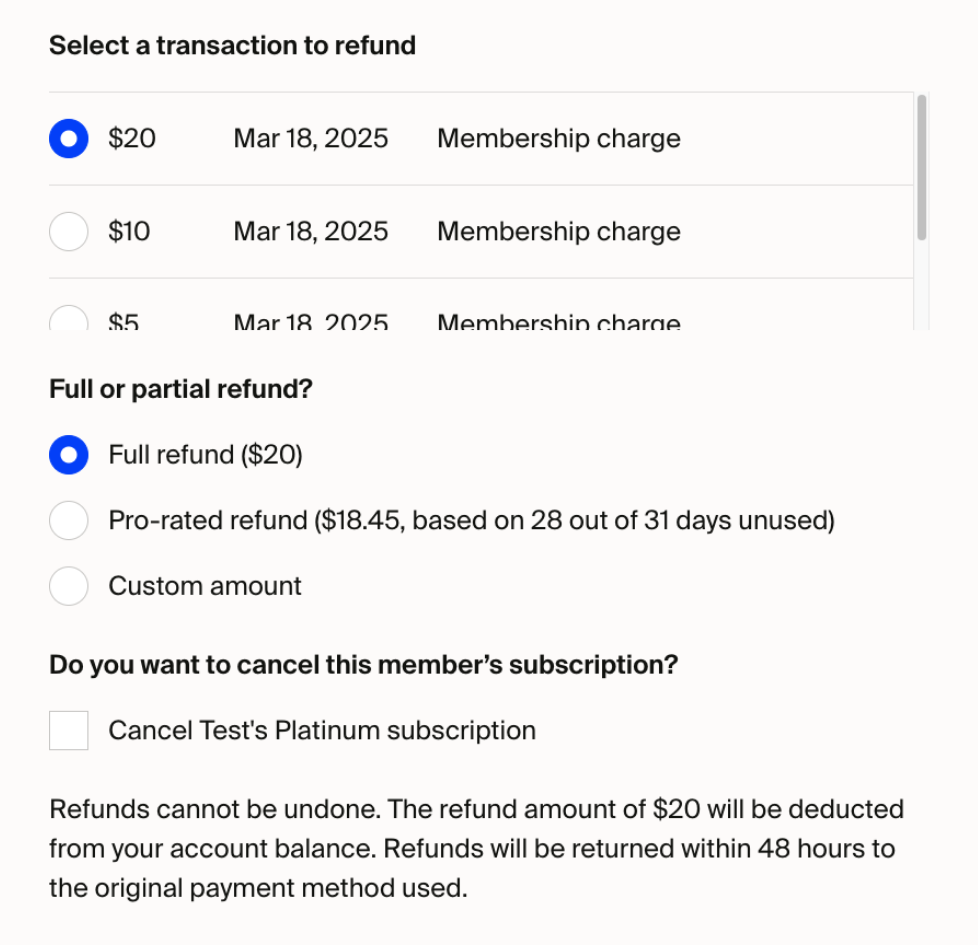Select the $5 membership charge transaction
This screenshot has height=945, width=978.
click(68, 318)
